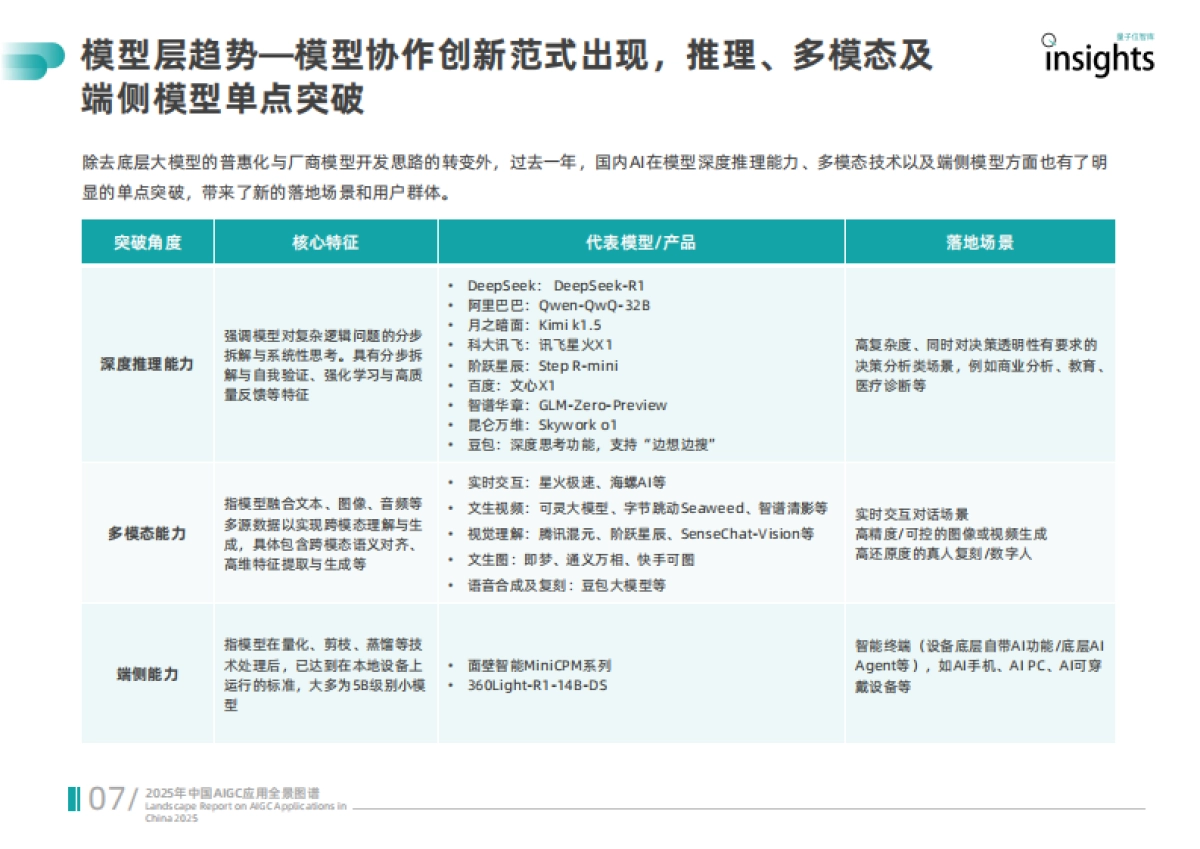Click the bullet icon before 实时交互 entry

(x=450, y=481)
